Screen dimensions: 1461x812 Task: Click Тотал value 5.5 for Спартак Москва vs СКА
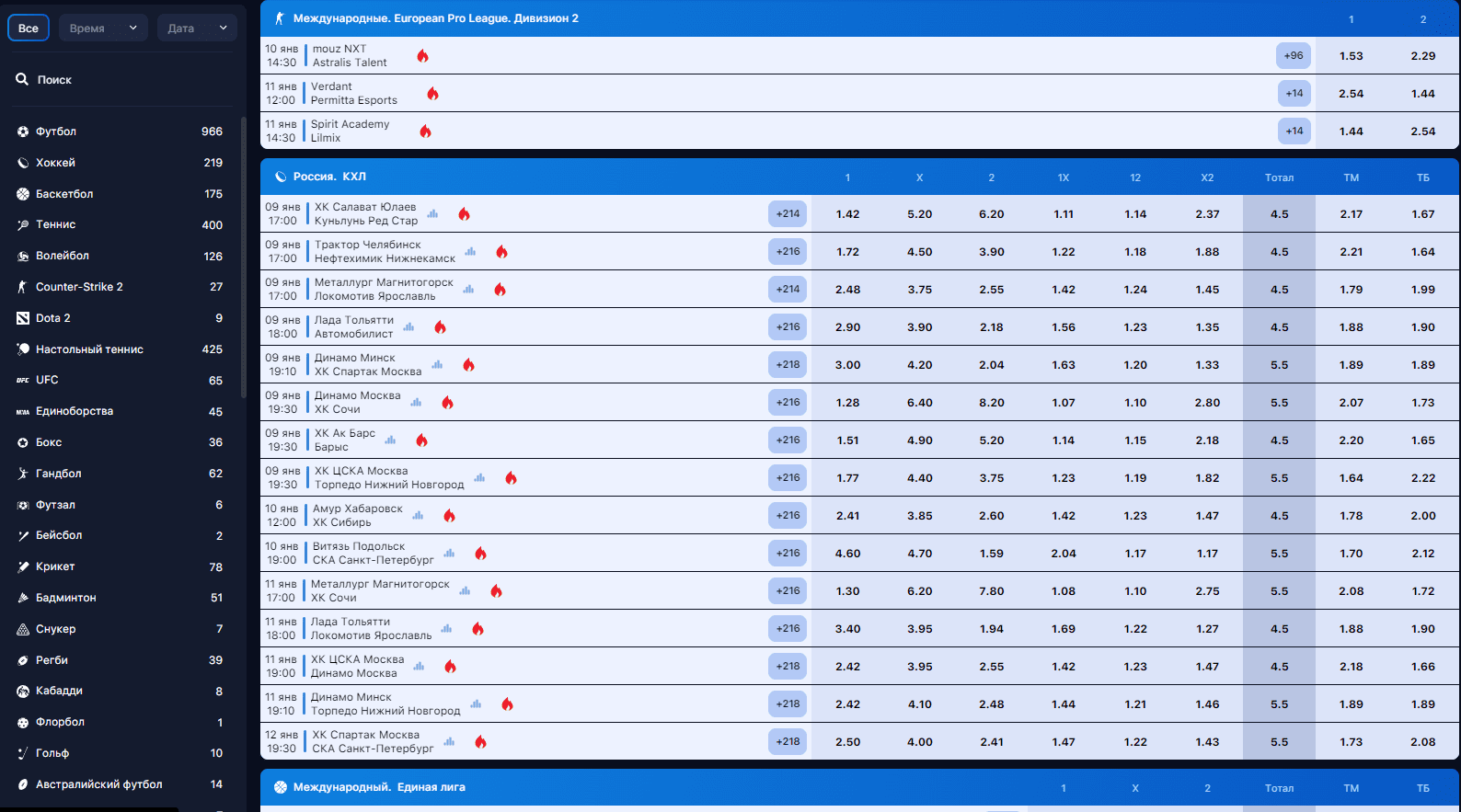click(1279, 742)
